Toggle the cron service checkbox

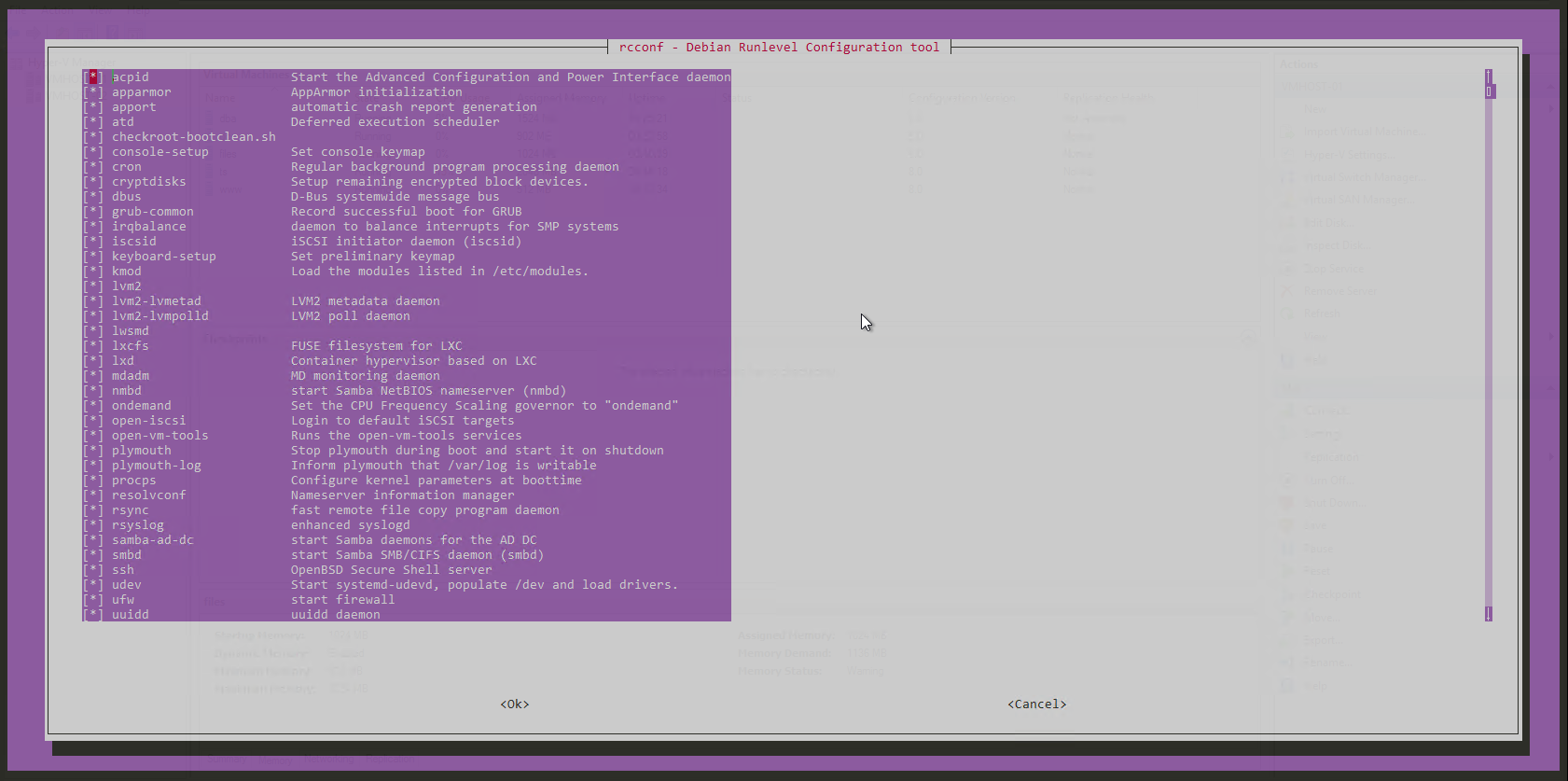(93, 167)
